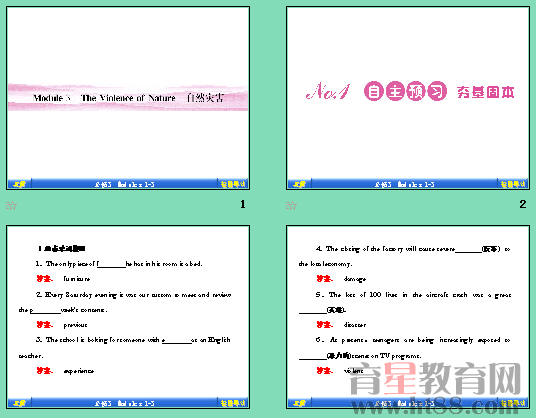Click the pink No.1 script graphic
536x418 pixels.
[x=328, y=91]
